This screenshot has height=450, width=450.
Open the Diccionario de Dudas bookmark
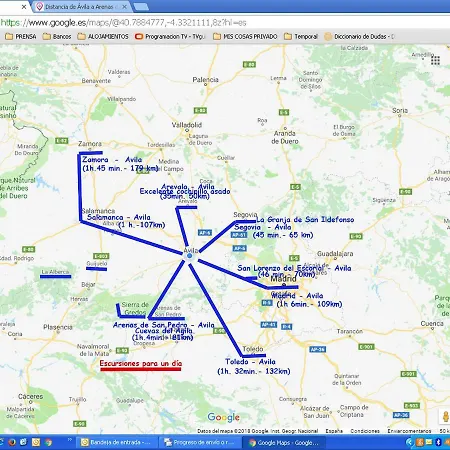point(359,36)
